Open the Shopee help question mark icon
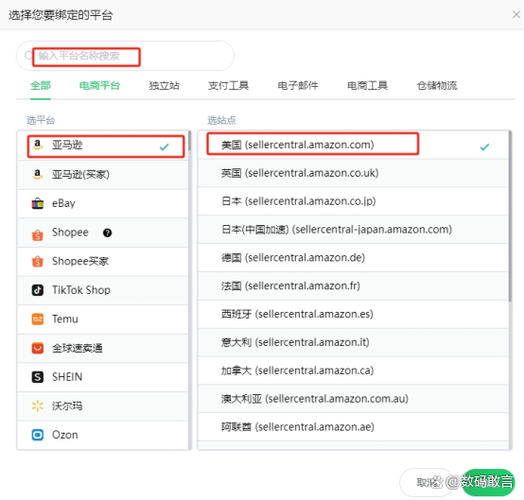Screen dimensions: 524x500 pyautogui.click(x=107, y=233)
